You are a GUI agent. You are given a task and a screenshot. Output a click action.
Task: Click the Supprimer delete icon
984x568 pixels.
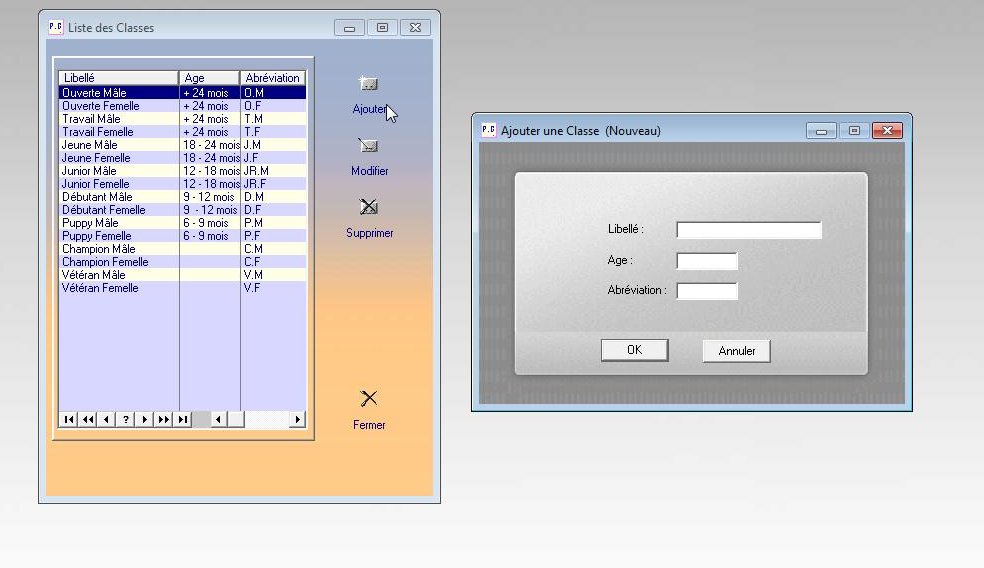tap(369, 208)
